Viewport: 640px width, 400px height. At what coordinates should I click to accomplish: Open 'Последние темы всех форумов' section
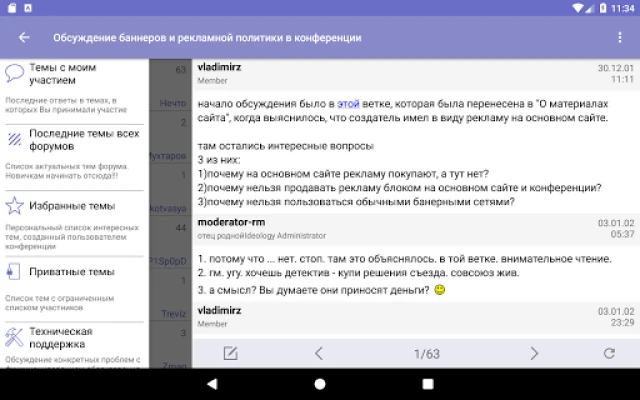pos(83,139)
